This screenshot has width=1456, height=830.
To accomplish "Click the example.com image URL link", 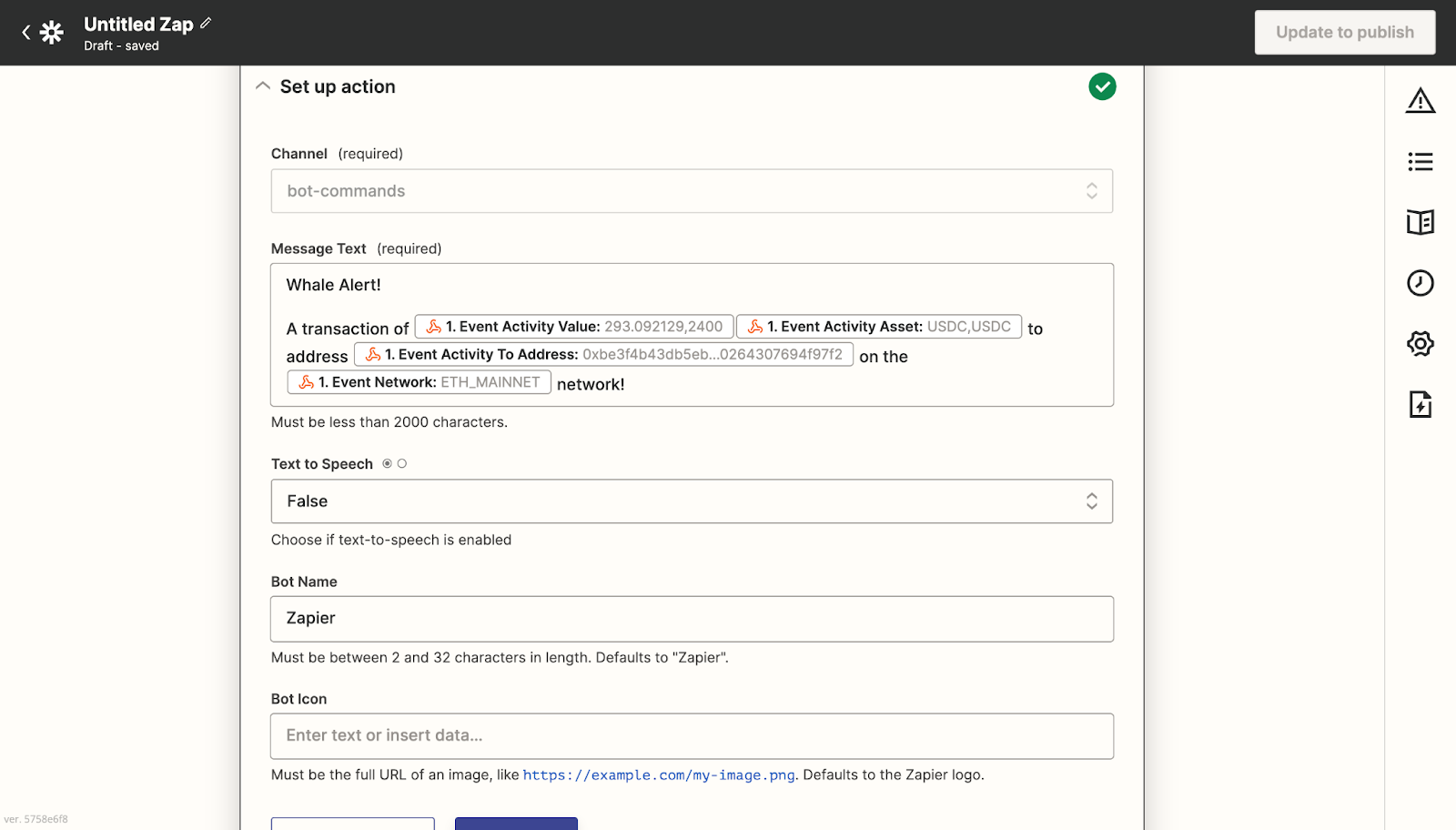I will (658, 775).
